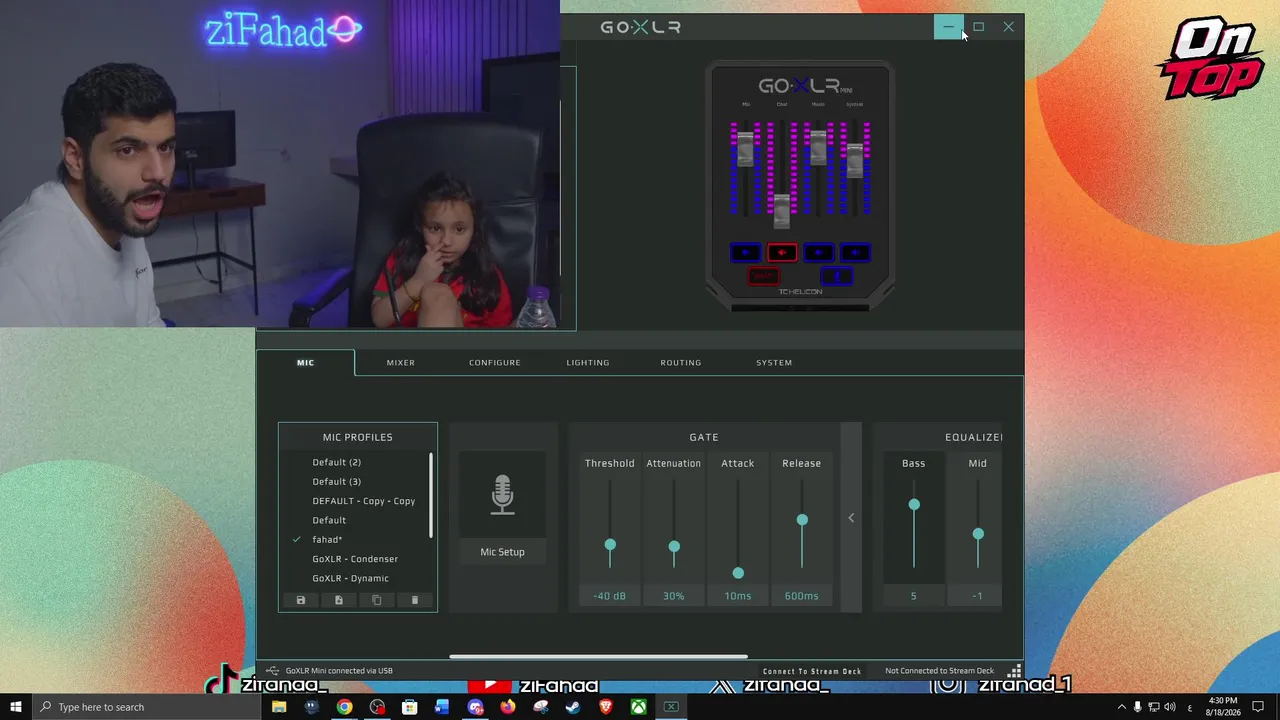This screenshot has height=720, width=1280.
Task: Switch to the ROUTING tab
Action: point(681,362)
